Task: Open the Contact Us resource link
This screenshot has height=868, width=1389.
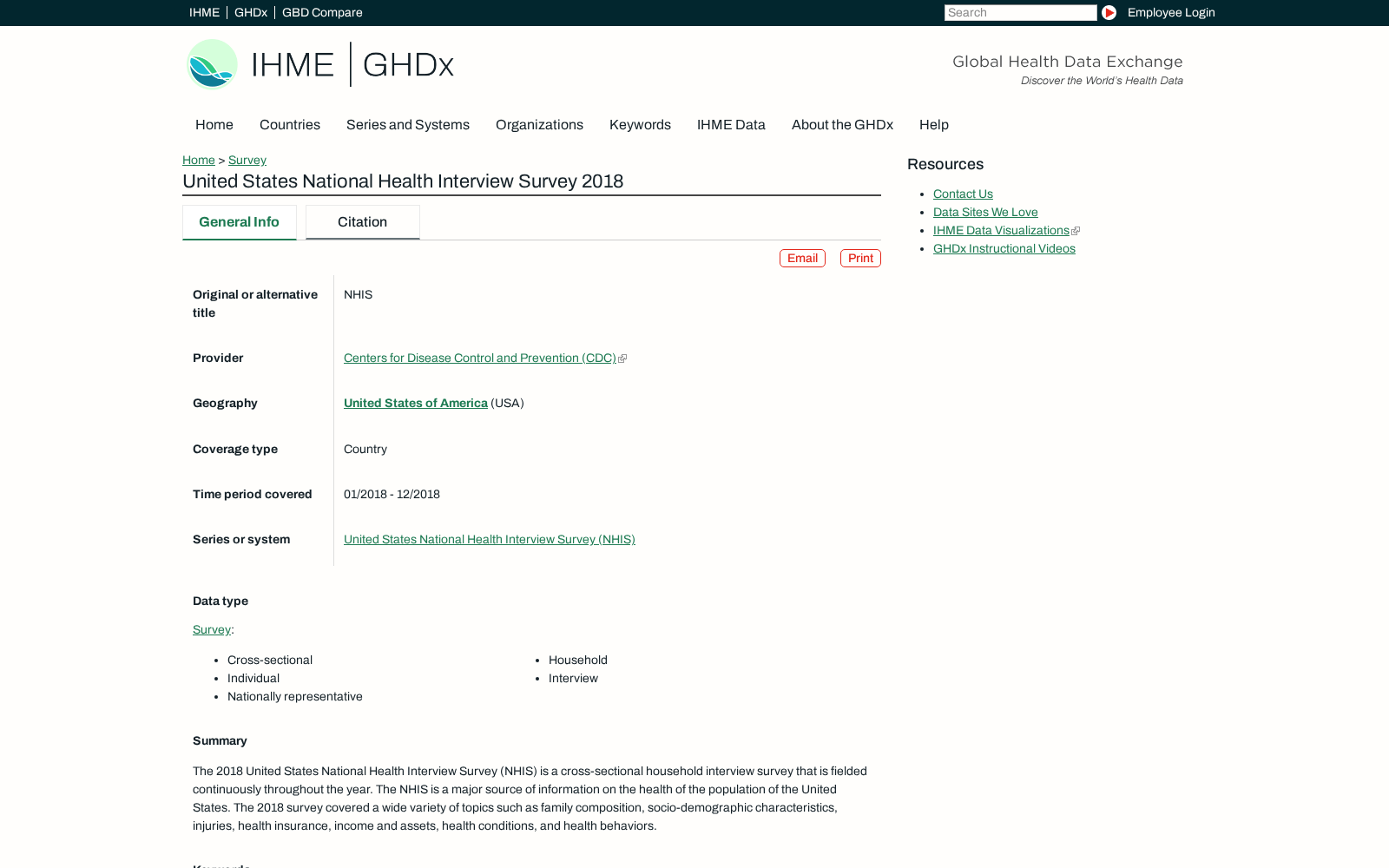Action: 963,194
